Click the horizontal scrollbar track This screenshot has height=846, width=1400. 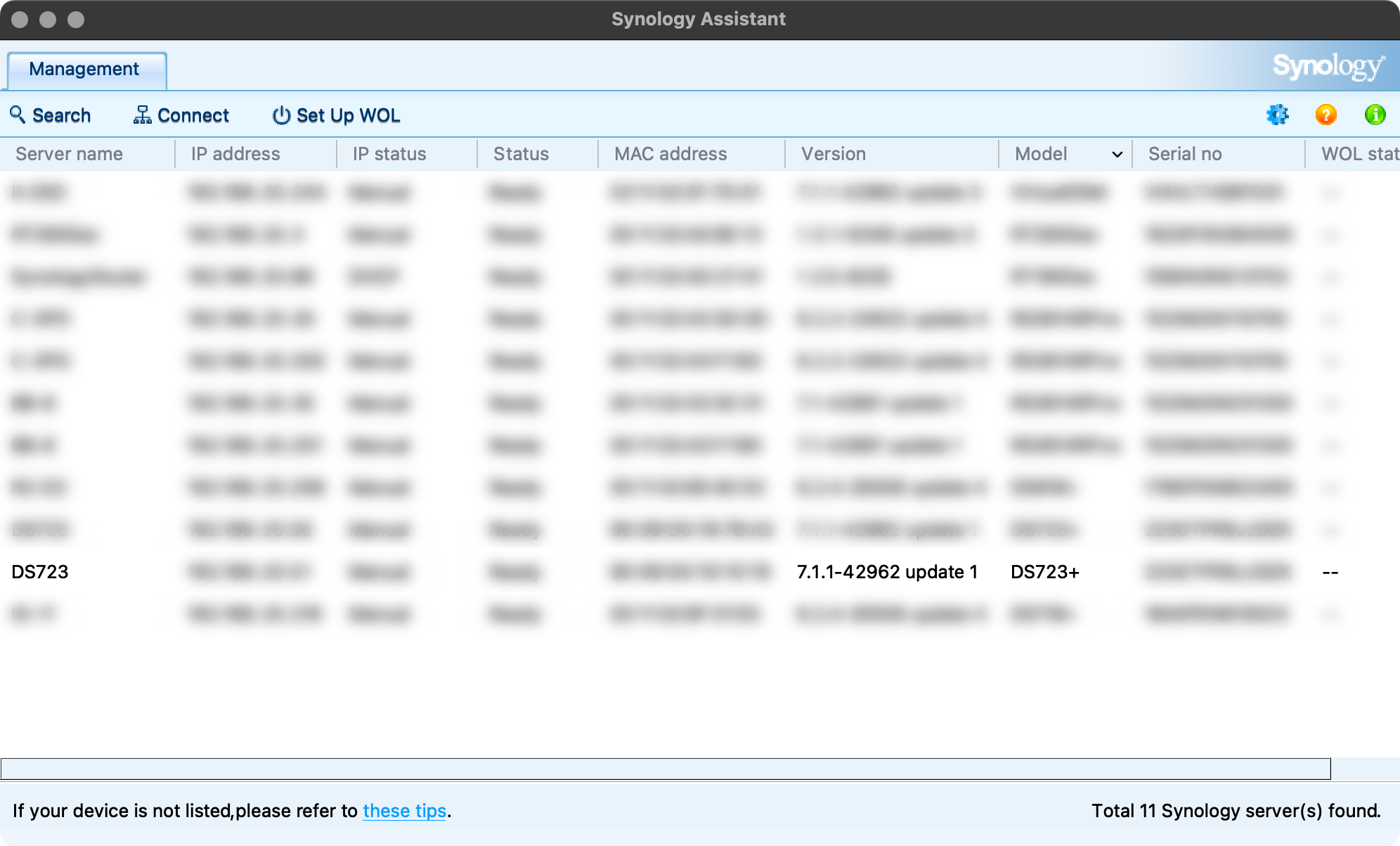pyautogui.click(x=666, y=769)
